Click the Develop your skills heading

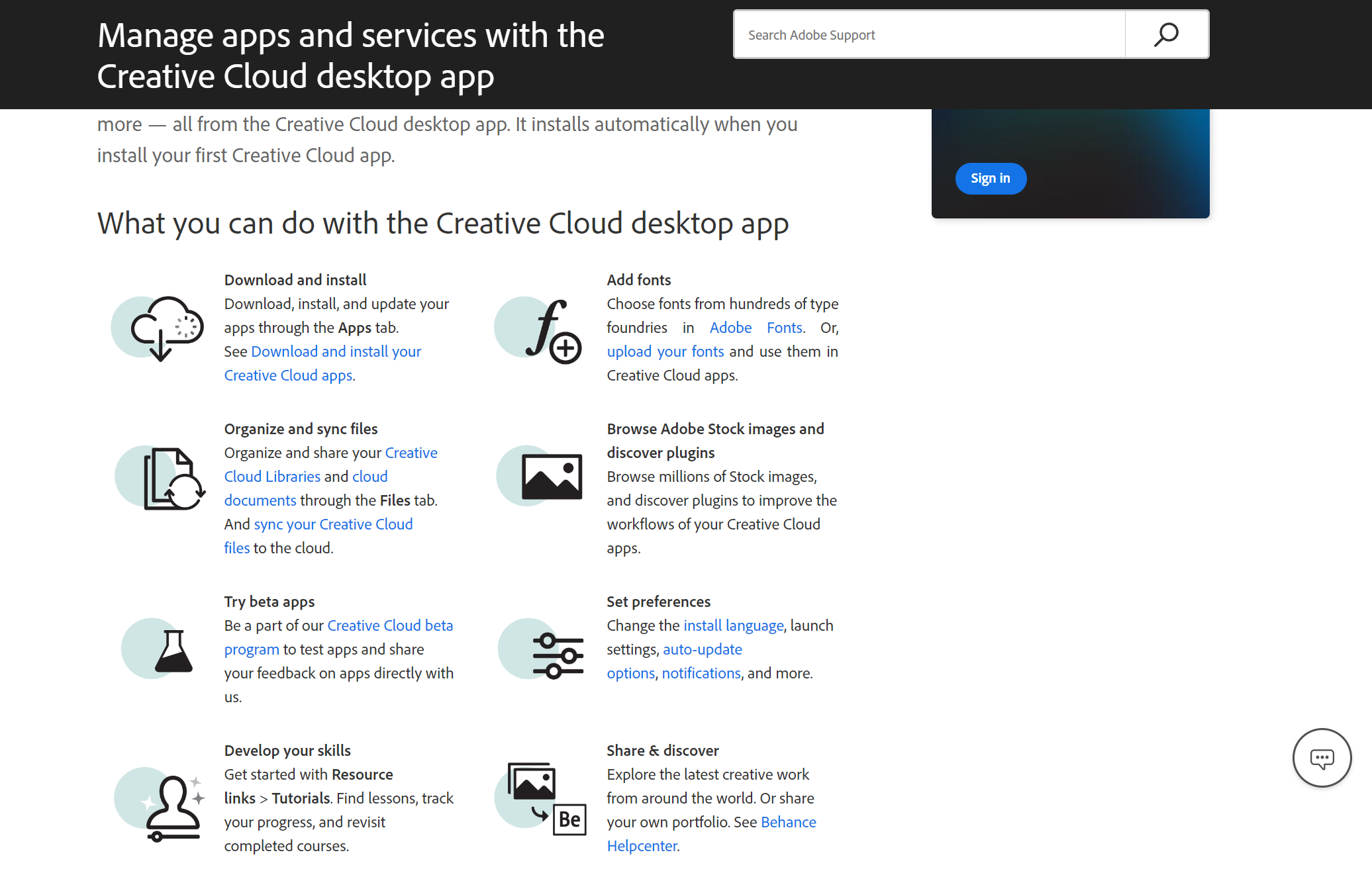tap(288, 751)
